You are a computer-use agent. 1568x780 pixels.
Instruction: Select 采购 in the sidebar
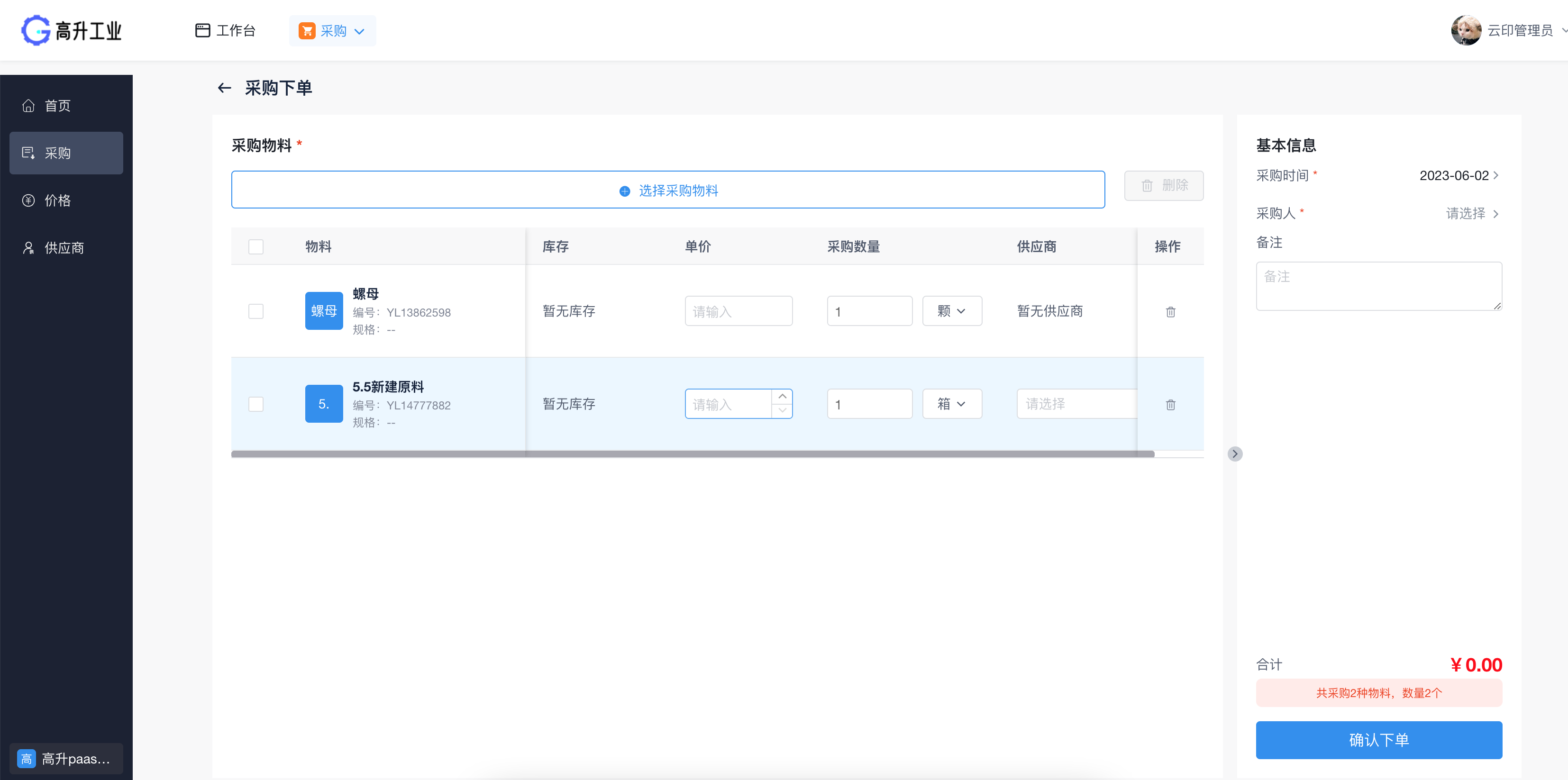pos(66,154)
